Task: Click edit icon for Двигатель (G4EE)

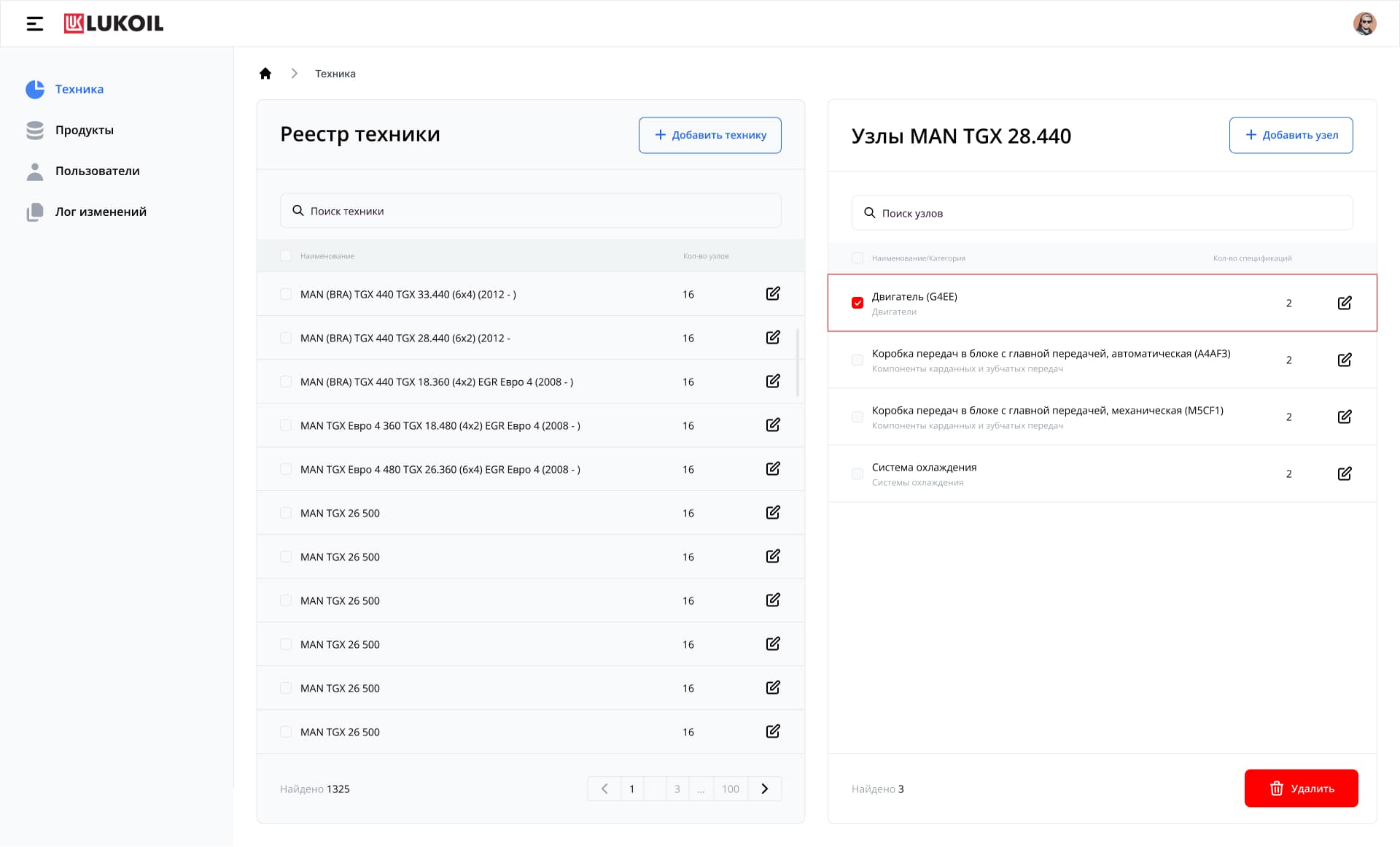Action: tap(1345, 303)
